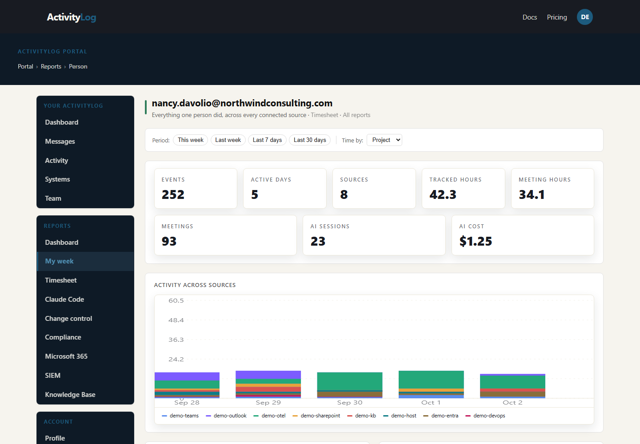640x444 pixels.
Task: Toggle demo-kb legend entry
Action: (362, 416)
